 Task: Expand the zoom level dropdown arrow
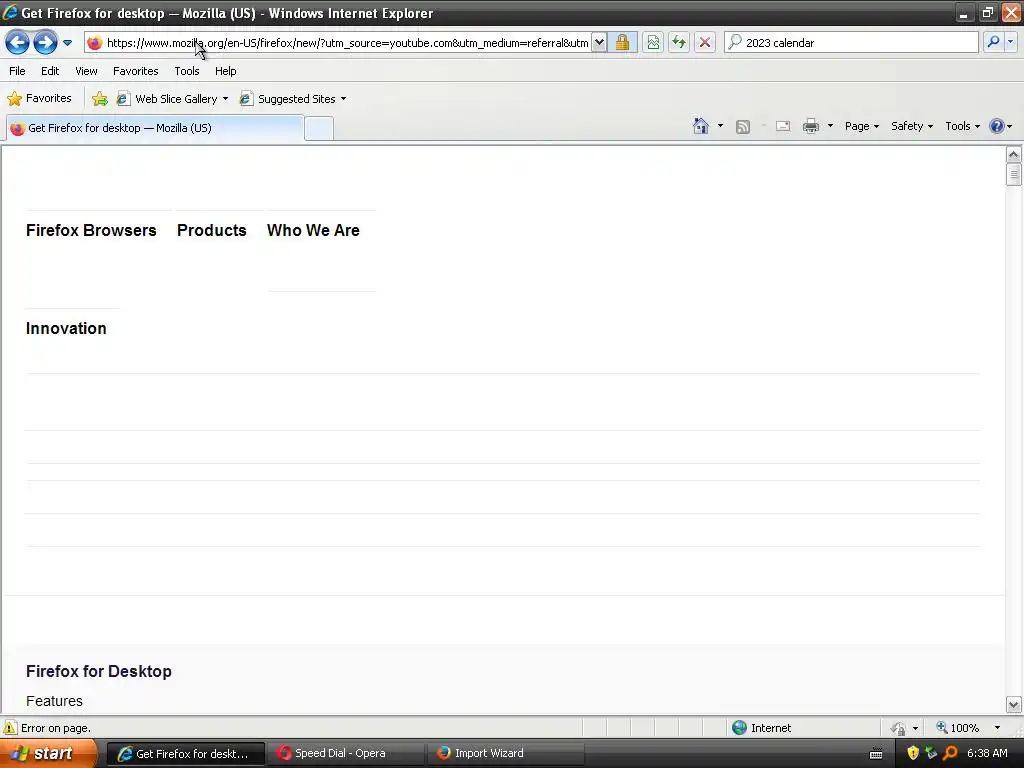coord(997,728)
